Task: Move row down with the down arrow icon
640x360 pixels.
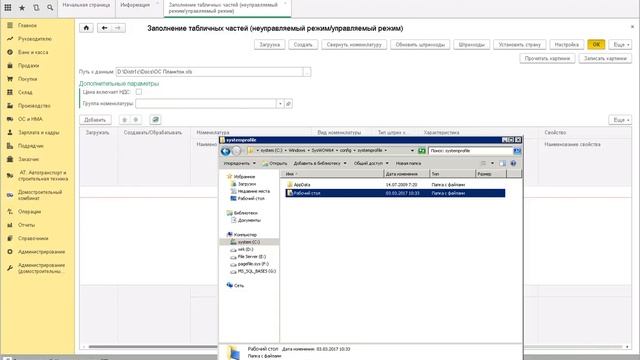Action: click(136, 120)
